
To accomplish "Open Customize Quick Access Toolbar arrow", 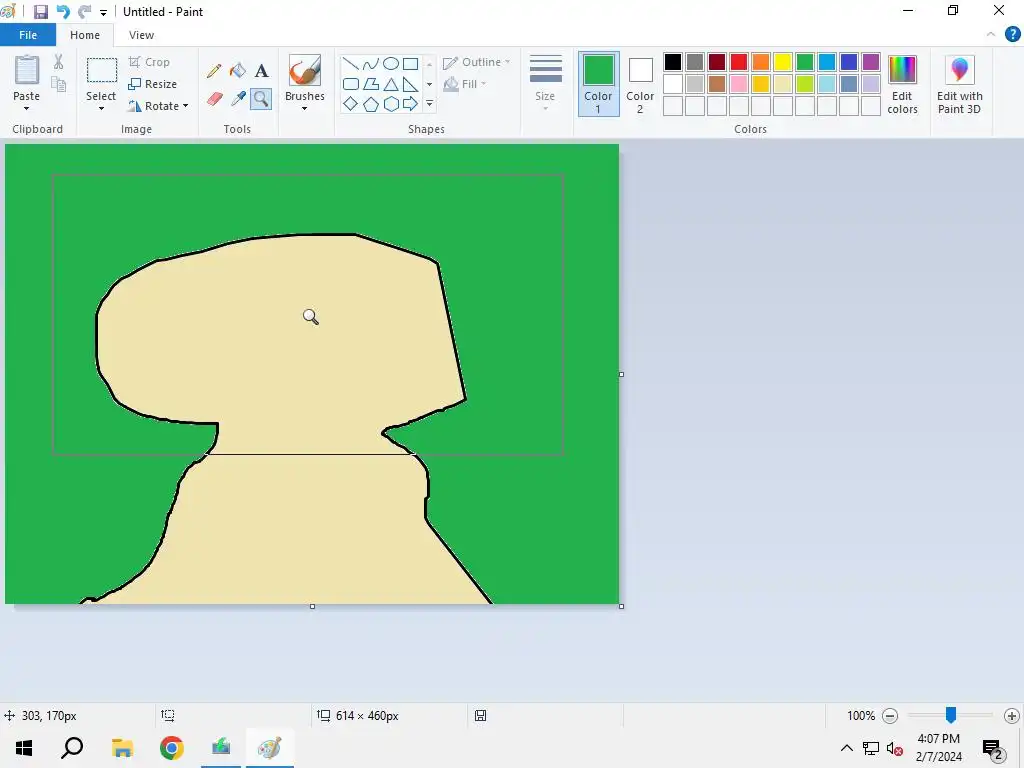I will 103,12.
